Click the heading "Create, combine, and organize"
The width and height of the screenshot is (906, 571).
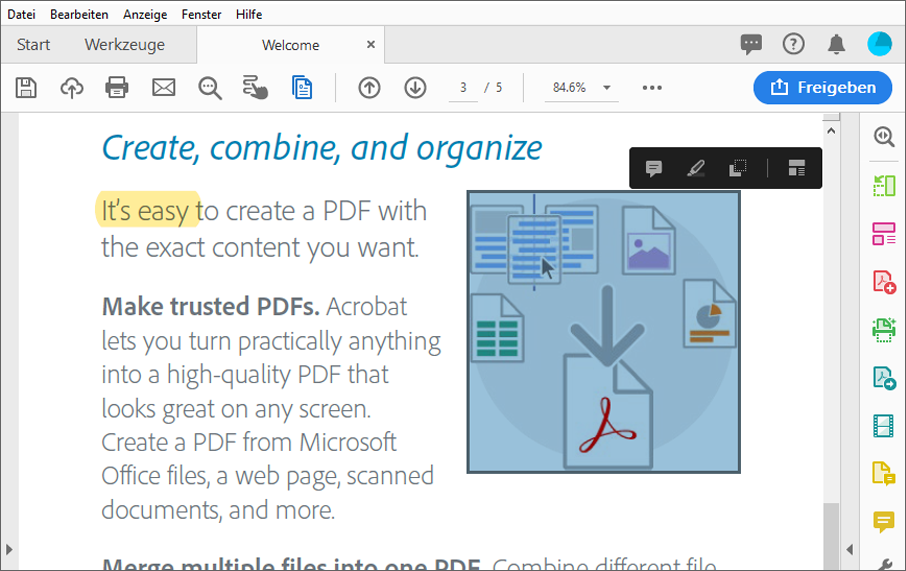pyautogui.click(x=322, y=147)
